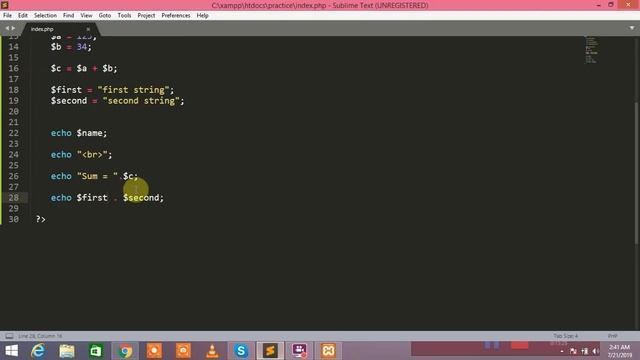
Task: Switch to Google Chrome in taskbar
Action: [x=125, y=351]
